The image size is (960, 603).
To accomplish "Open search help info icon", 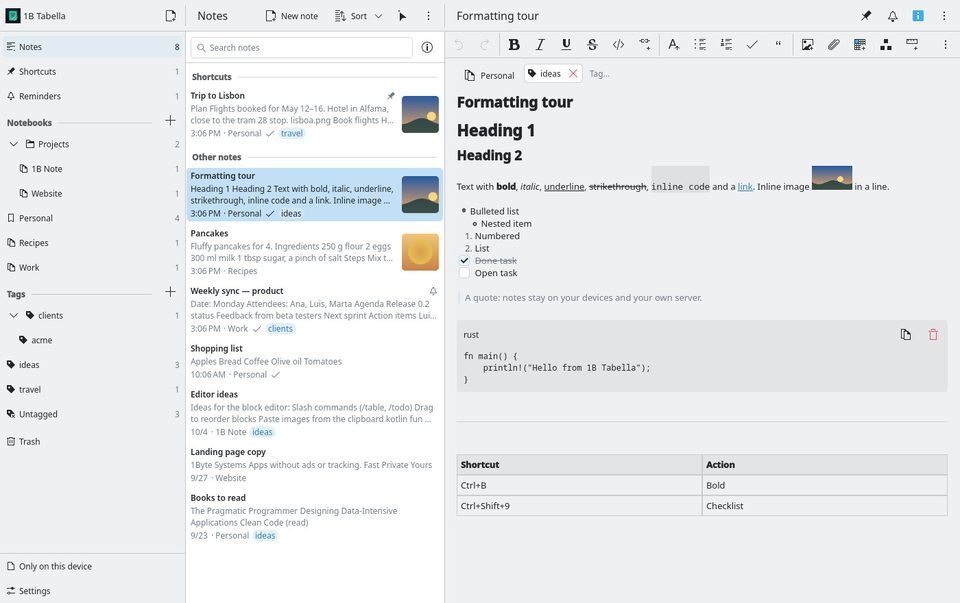I will point(427,47).
